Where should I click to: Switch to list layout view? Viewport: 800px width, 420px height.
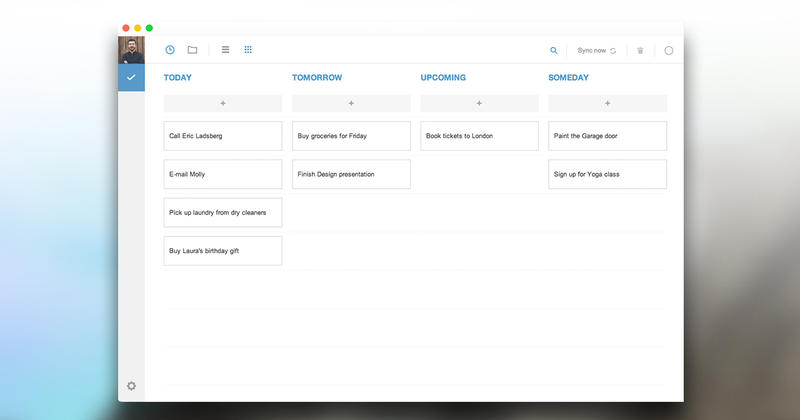225,50
